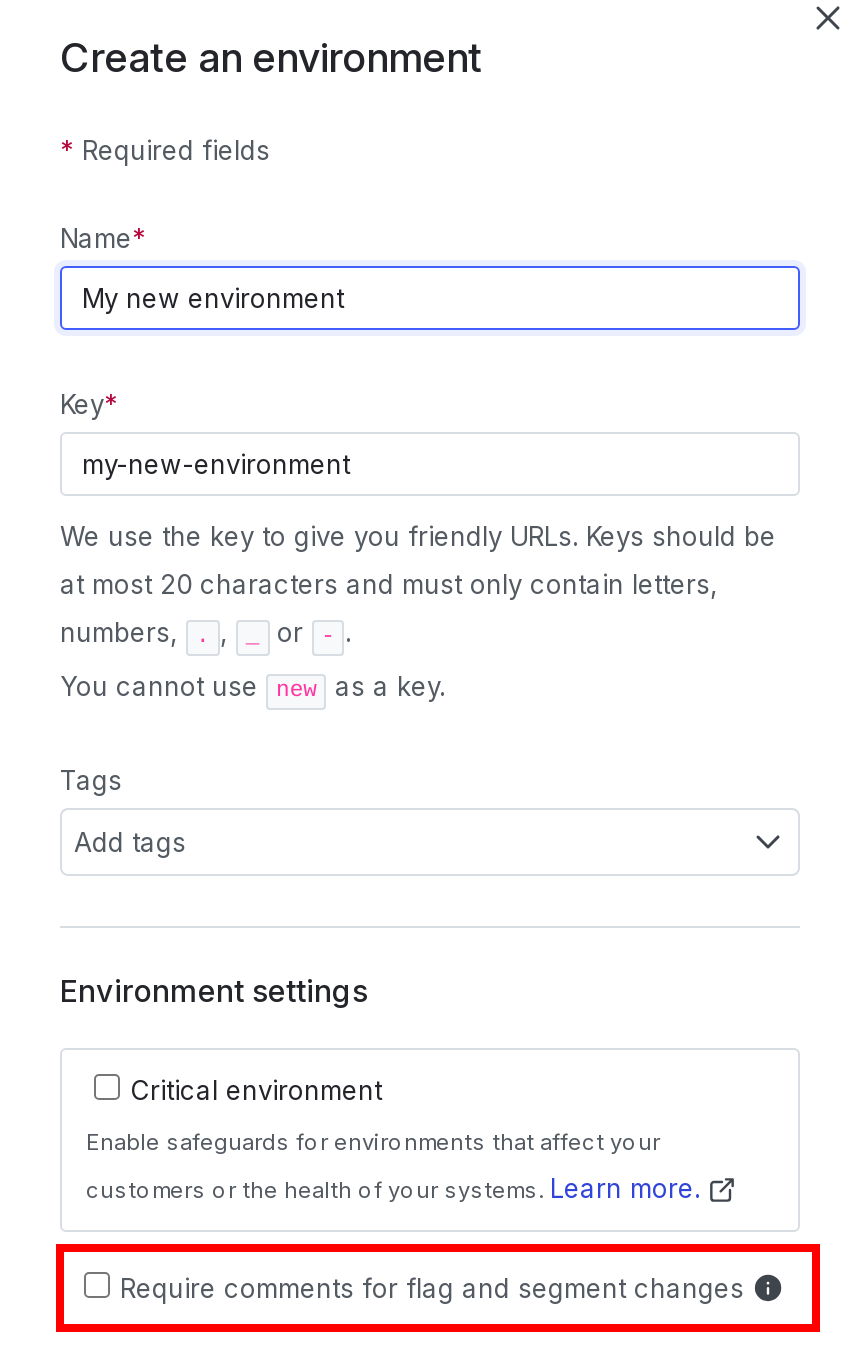The height and width of the screenshot is (1346, 860).
Task: Click the info icon next to Require comments
Action: 768,1288
